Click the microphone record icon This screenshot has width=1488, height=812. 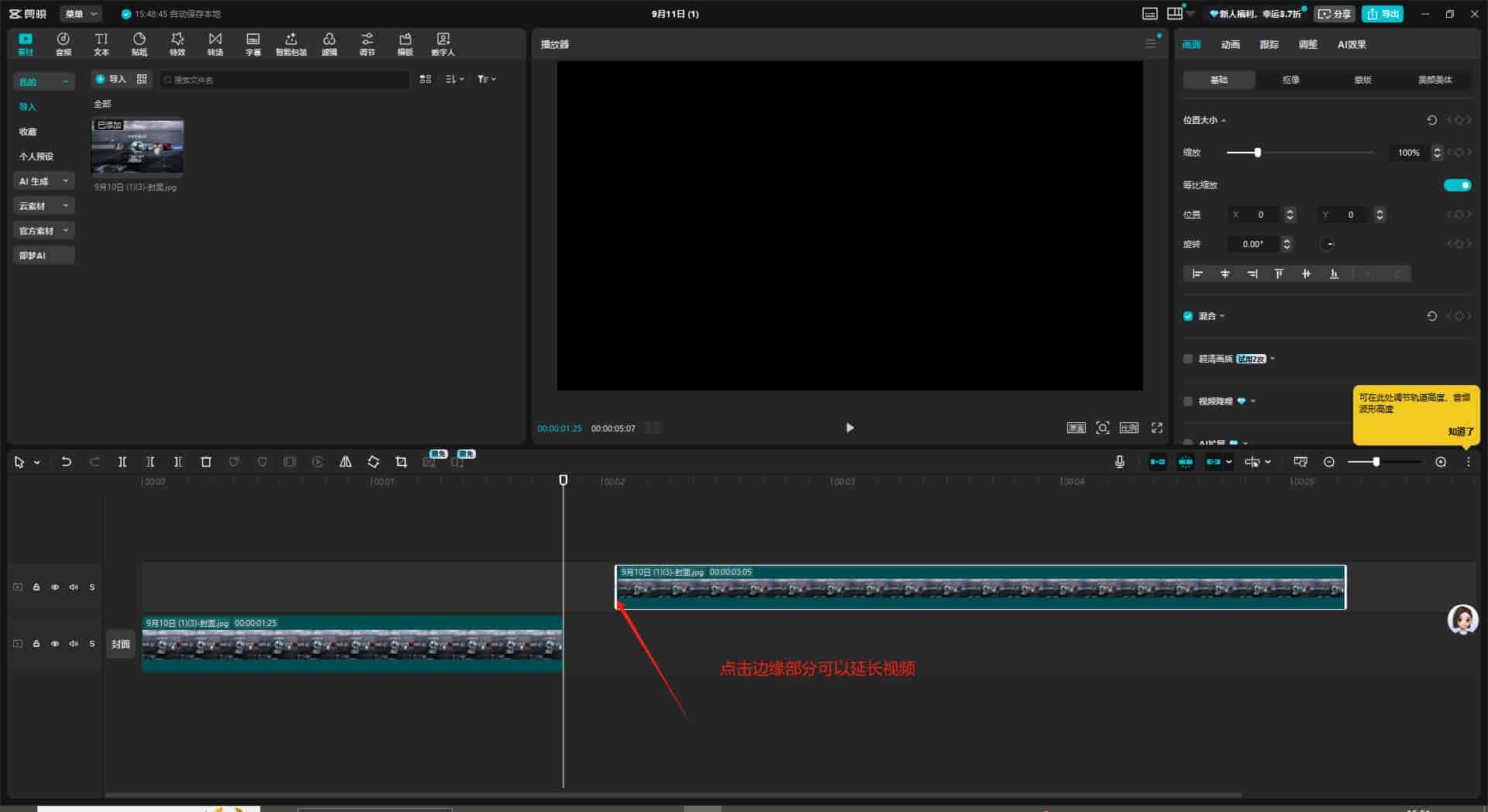pyautogui.click(x=1120, y=462)
